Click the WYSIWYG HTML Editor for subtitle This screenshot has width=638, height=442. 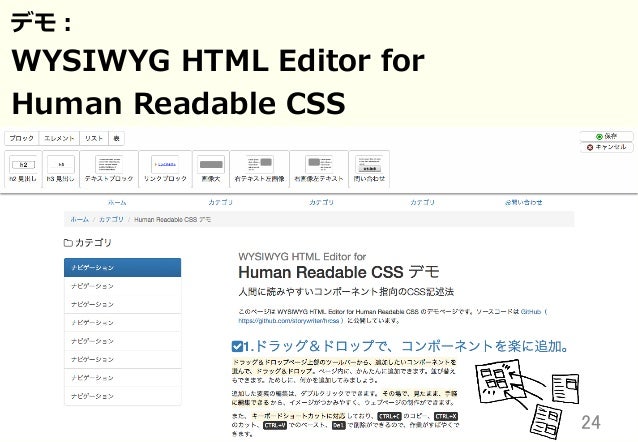point(302,257)
